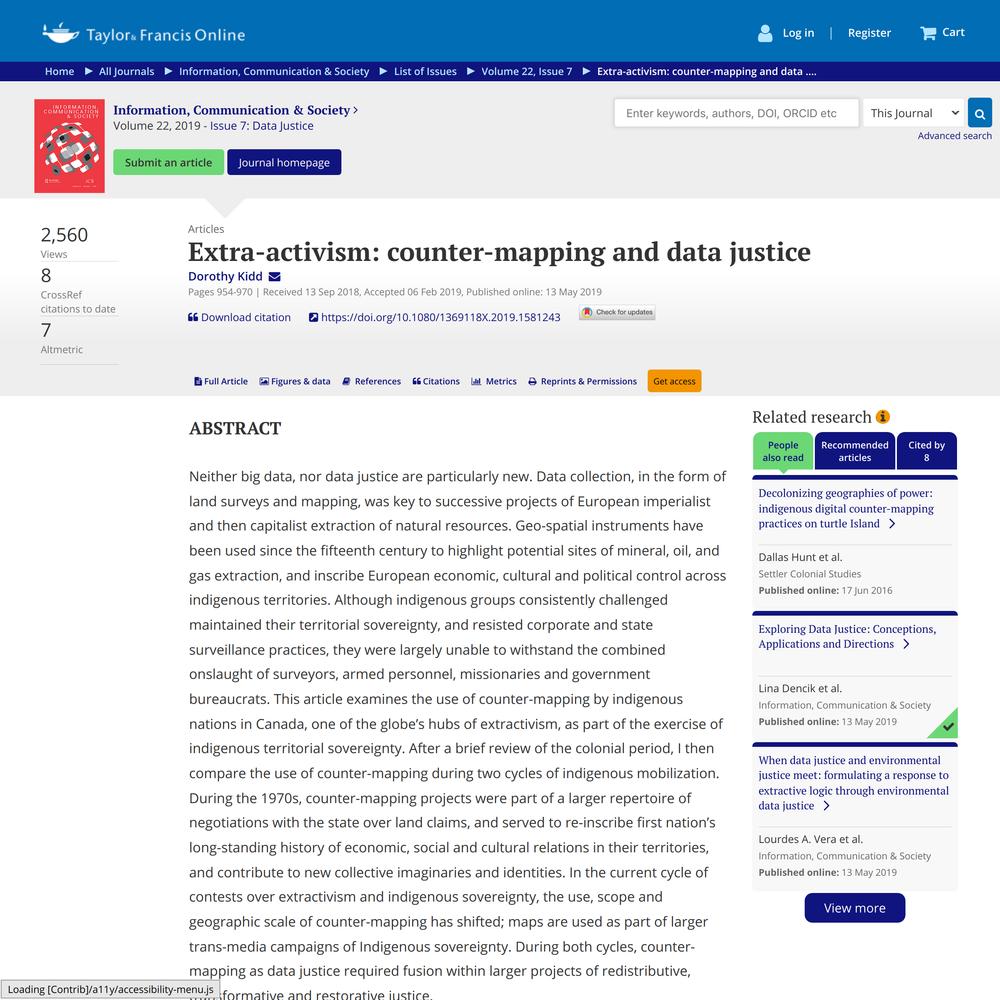Click the chevron after the journal title
The width and height of the screenshot is (1000, 1000).
[356, 110]
